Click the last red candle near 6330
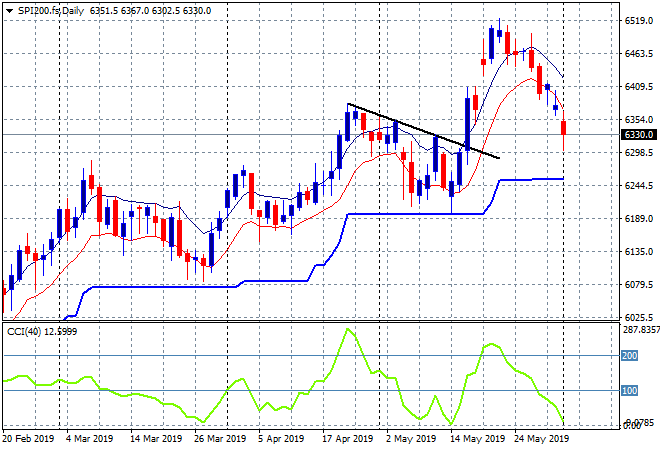This screenshot has width=660, height=450. 564,128
